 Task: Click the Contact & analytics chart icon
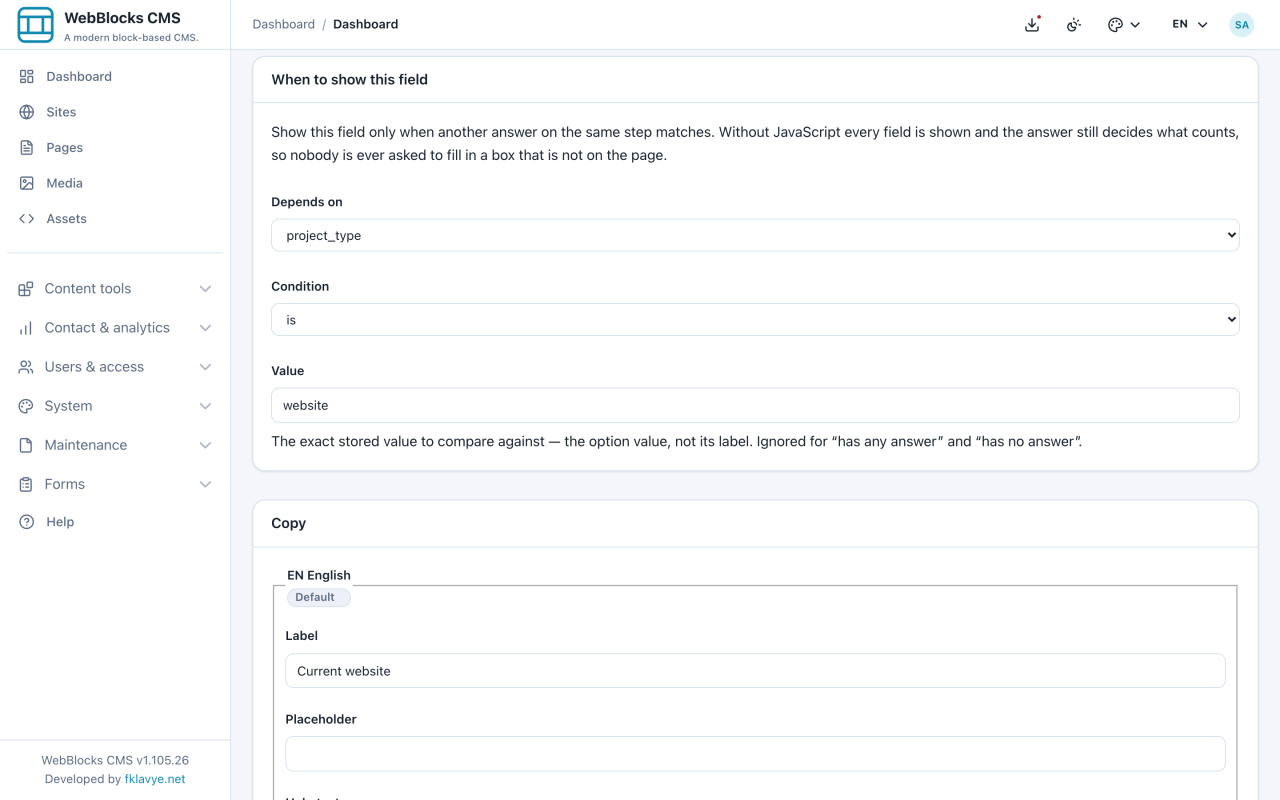coord(26,328)
